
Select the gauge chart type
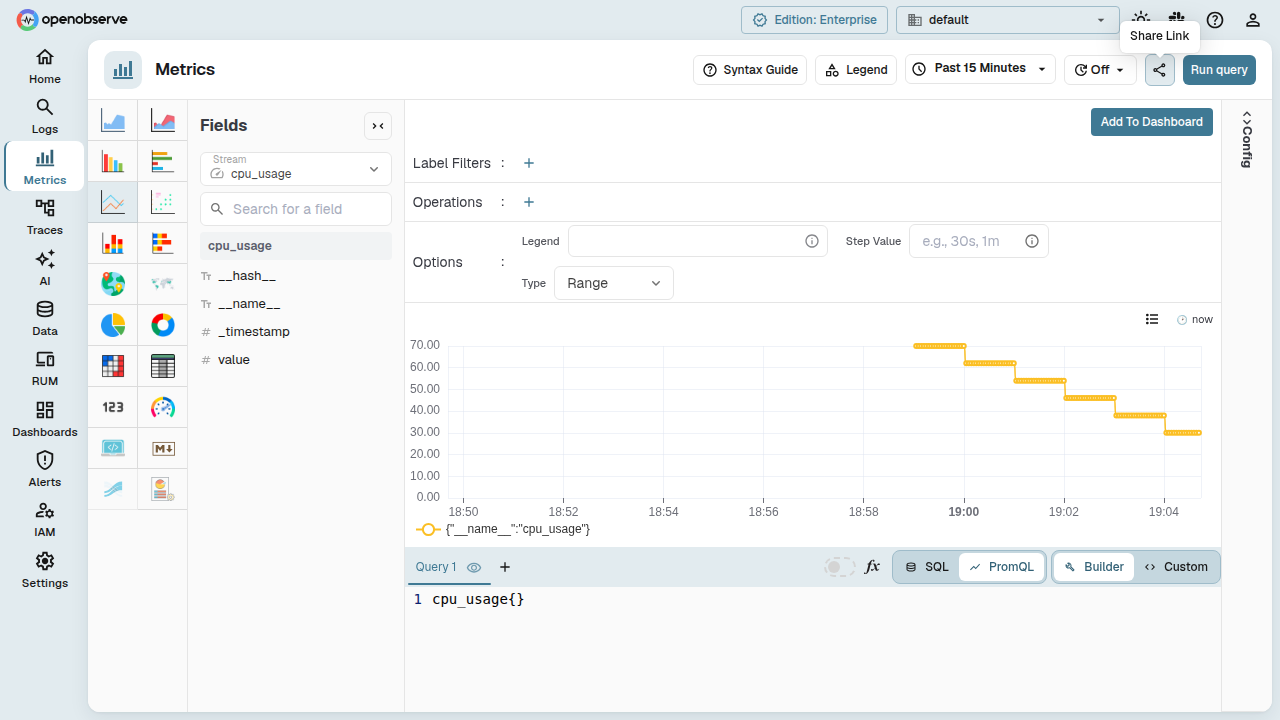[163, 407]
